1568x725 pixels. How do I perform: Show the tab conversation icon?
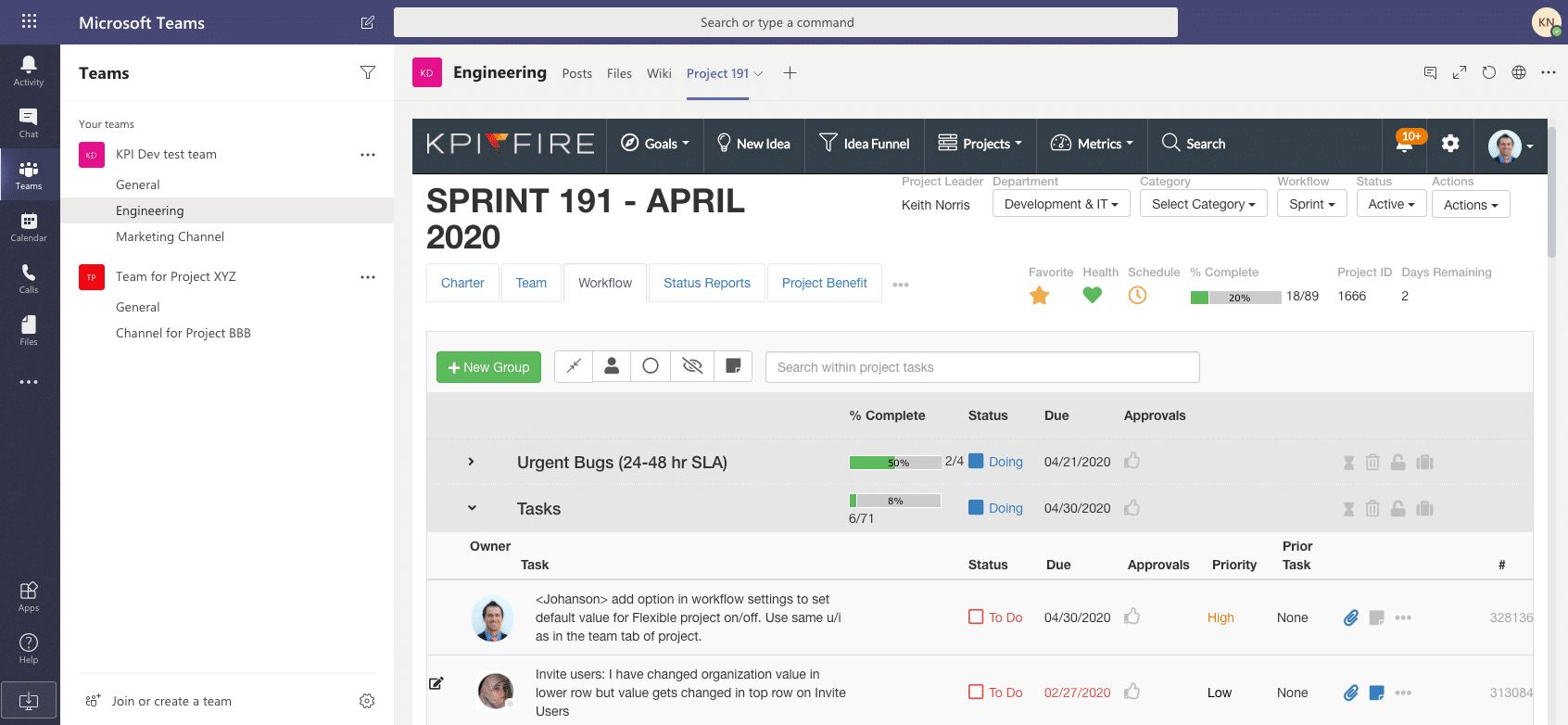coord(1430,72)
